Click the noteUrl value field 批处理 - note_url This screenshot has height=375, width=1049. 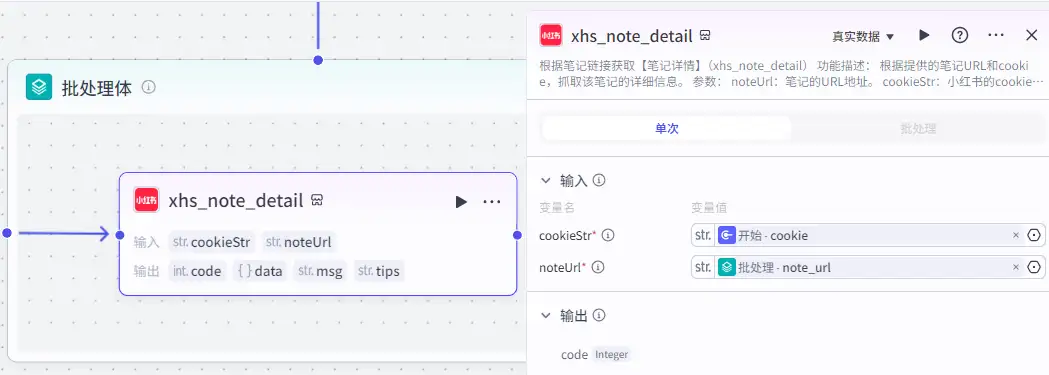[868, 267]
